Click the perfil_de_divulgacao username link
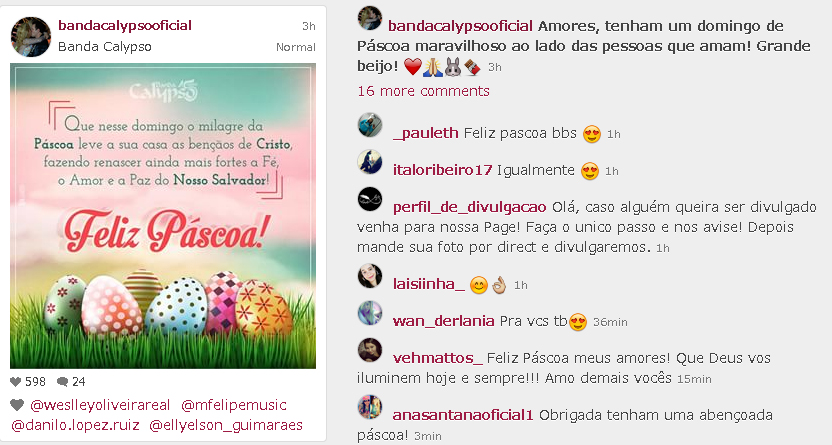Viewport: 832px width, 445px height. click(x=470, y=207)
